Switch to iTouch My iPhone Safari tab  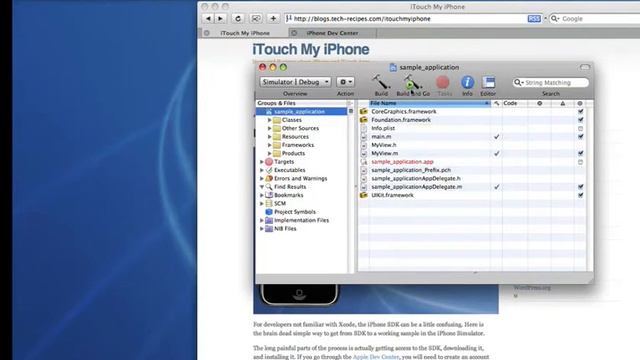[244, 33]
